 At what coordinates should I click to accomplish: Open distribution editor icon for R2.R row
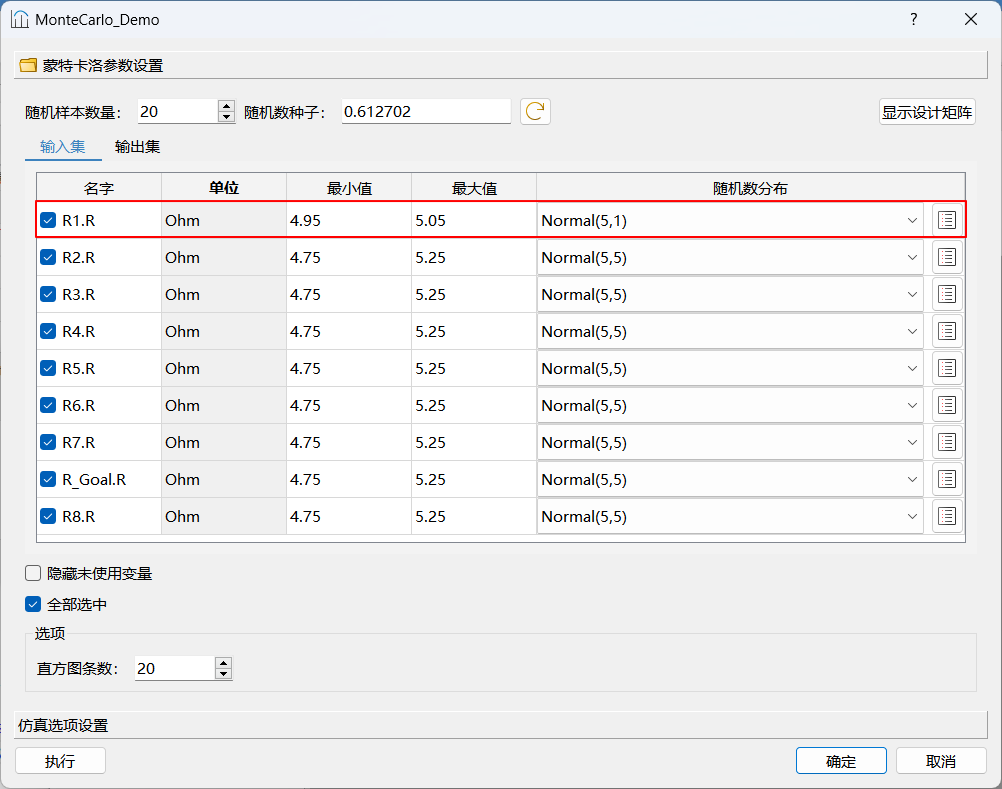tap(947, 257)
